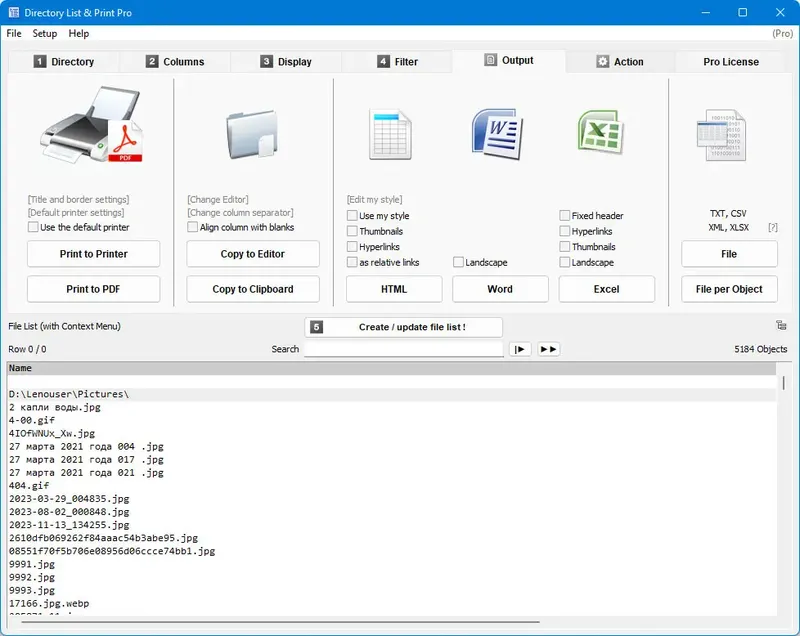Click the HTML table icon

point(390,135)
